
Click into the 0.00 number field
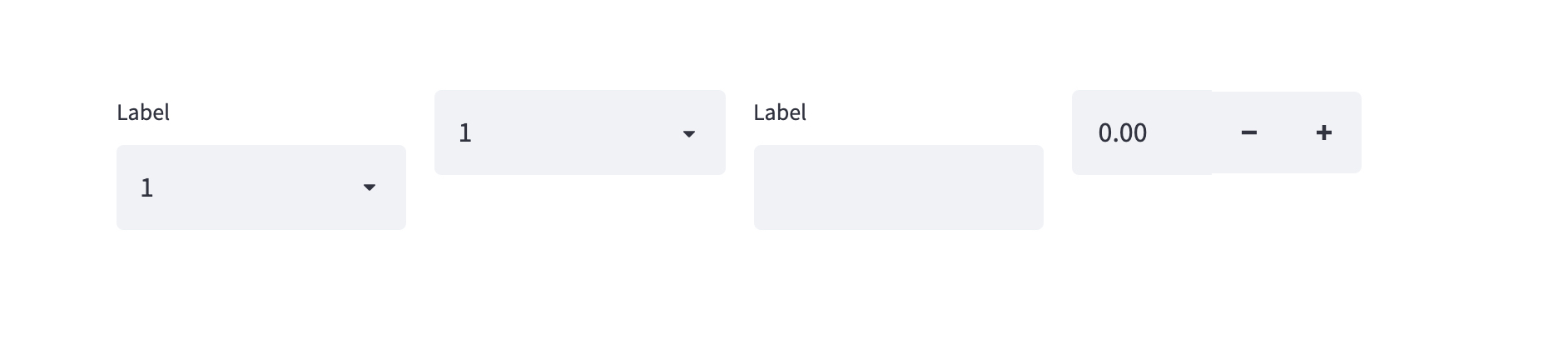pyautogui.click(x=1140, y=132)
